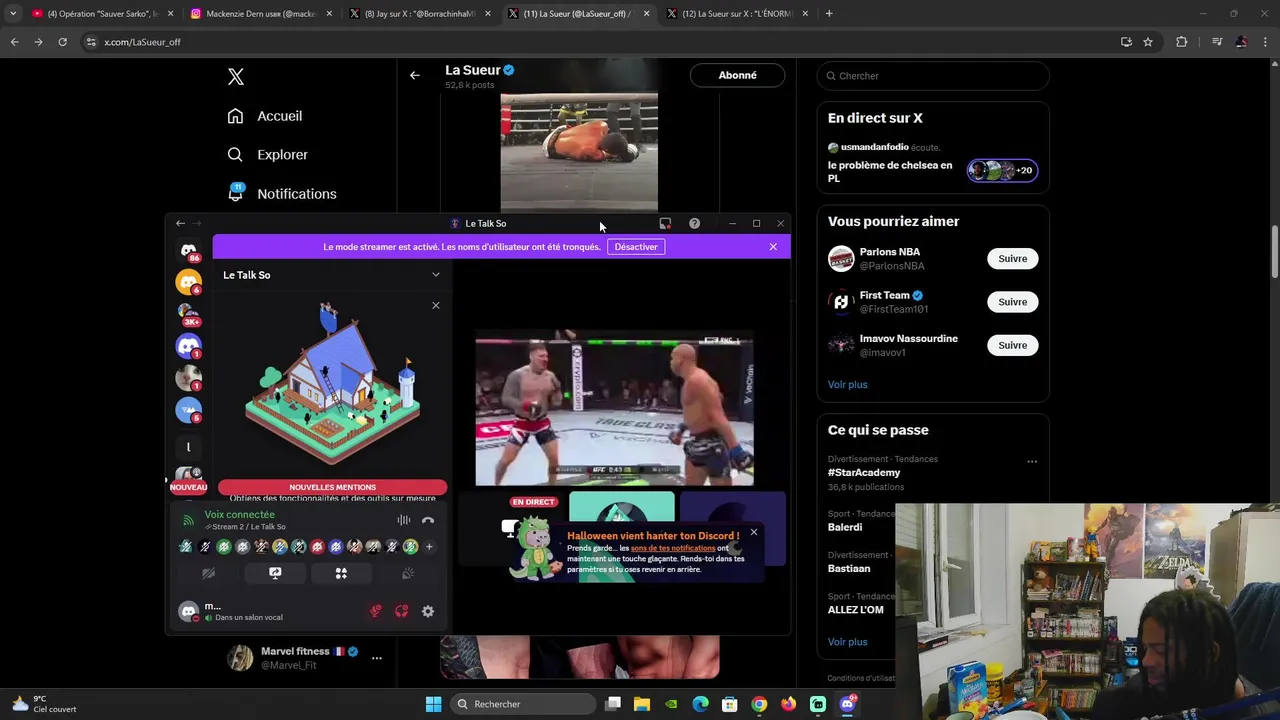This screenshot has width=1280, height=720.
Task: Open Windows Start menu
Action: pos(433,704)
